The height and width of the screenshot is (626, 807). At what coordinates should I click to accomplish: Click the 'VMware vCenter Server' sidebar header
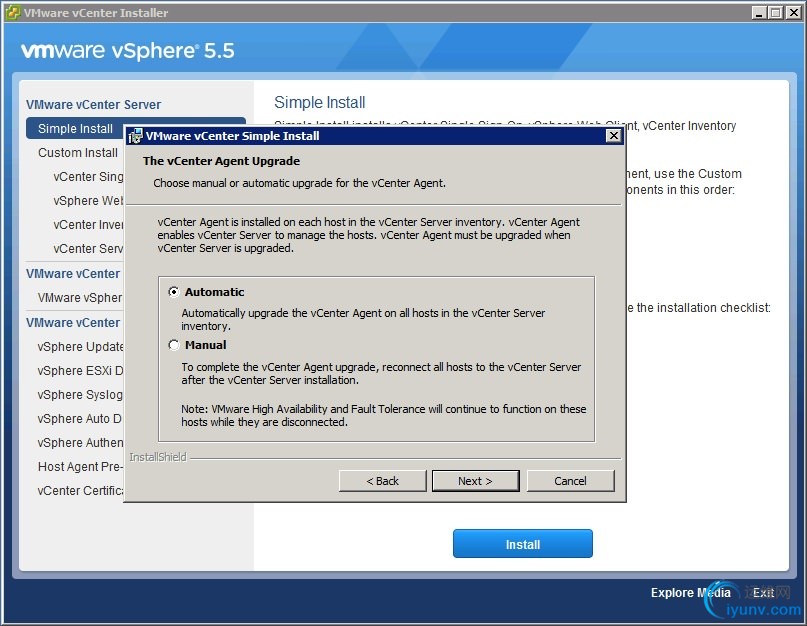coord(94,105)
